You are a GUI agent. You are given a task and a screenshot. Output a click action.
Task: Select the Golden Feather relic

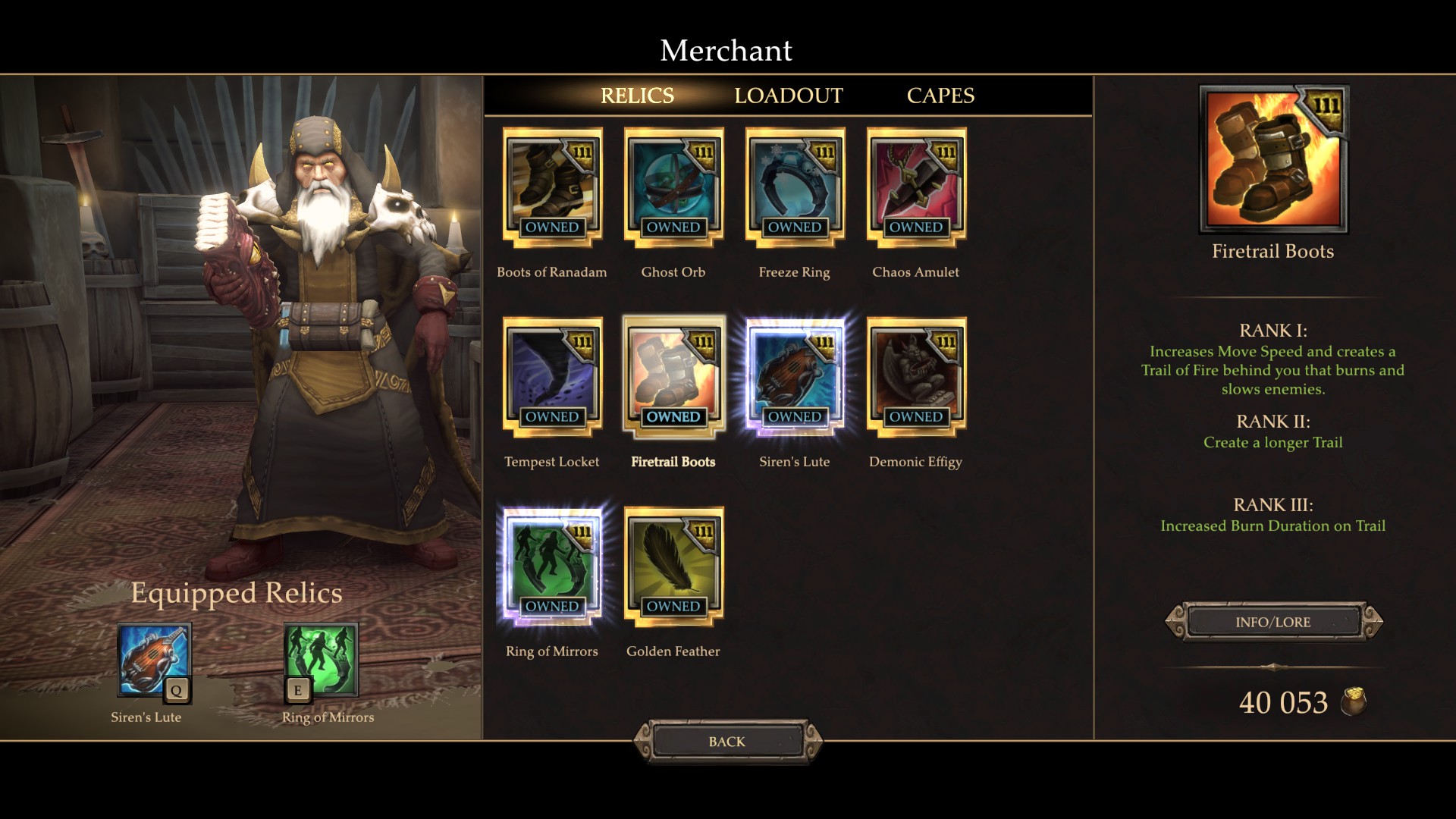(x=673, y=566)
